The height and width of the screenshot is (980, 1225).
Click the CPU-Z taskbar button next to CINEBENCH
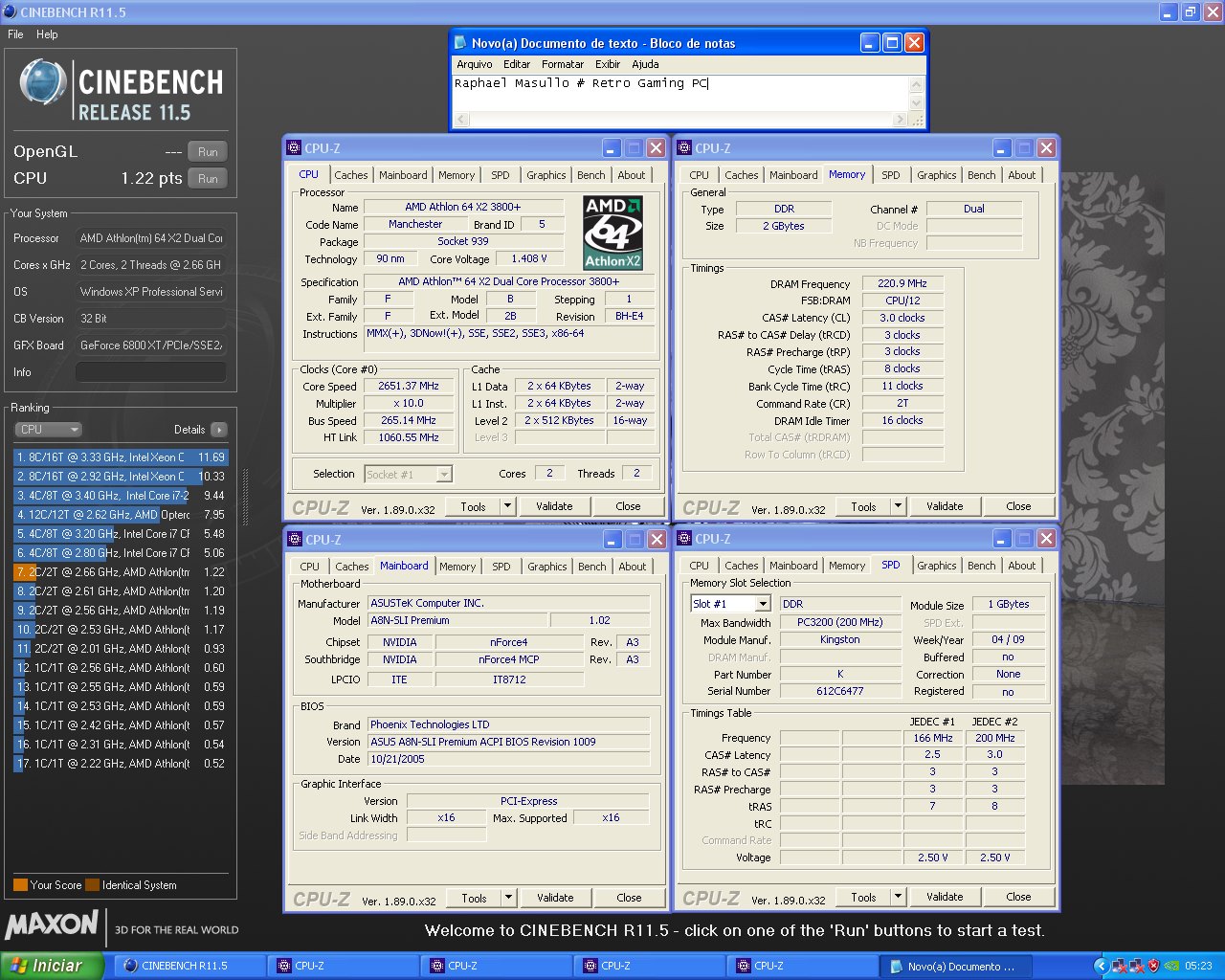(344, 966)
